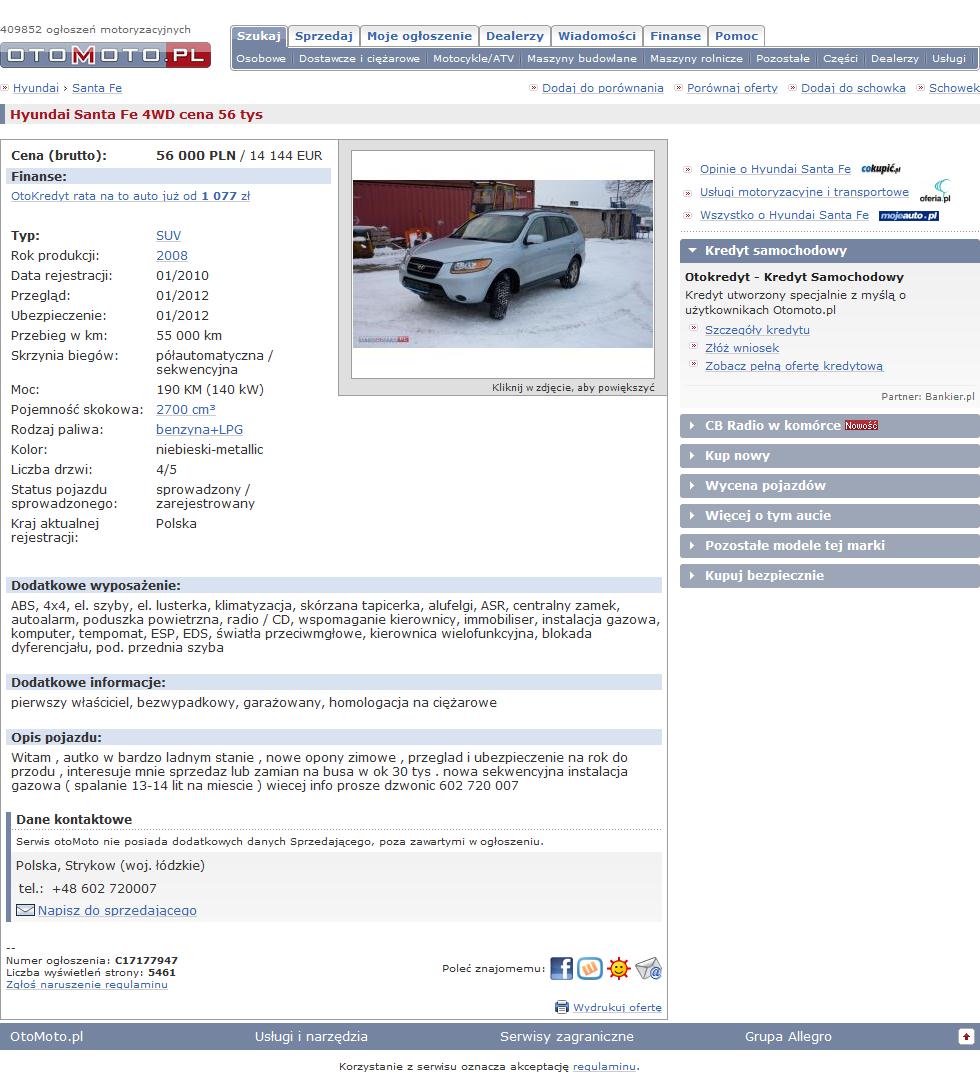
Task: Share via the orange W icon
Action: [x=590, y=968]
